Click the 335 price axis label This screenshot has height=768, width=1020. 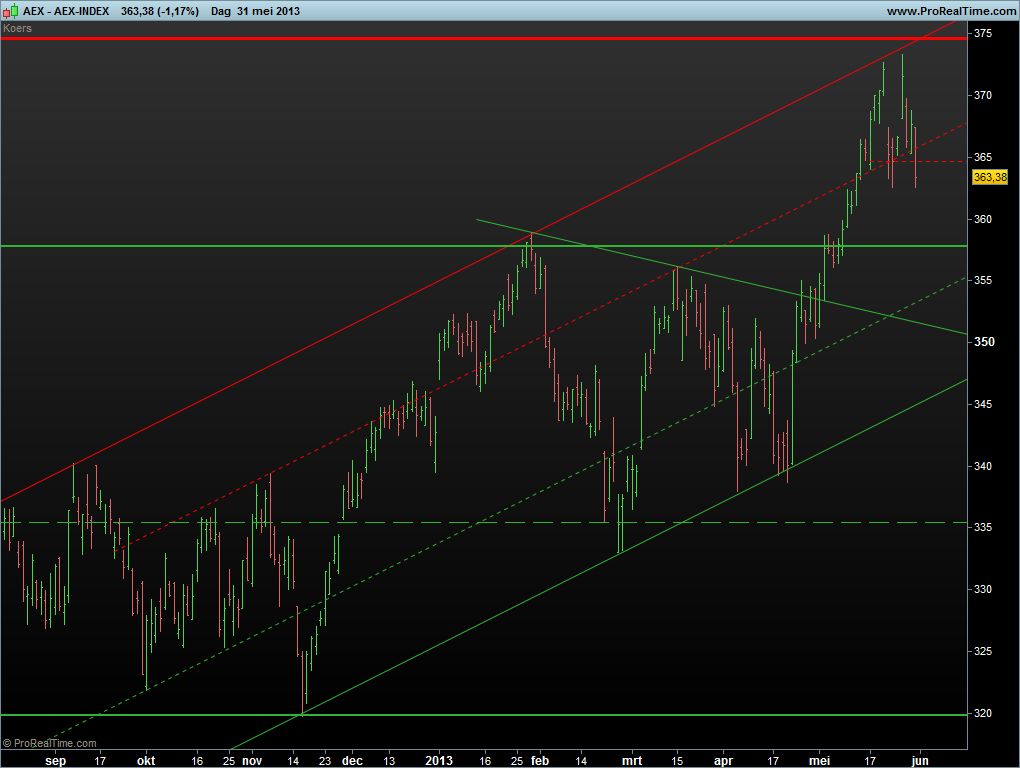[982, 527]
